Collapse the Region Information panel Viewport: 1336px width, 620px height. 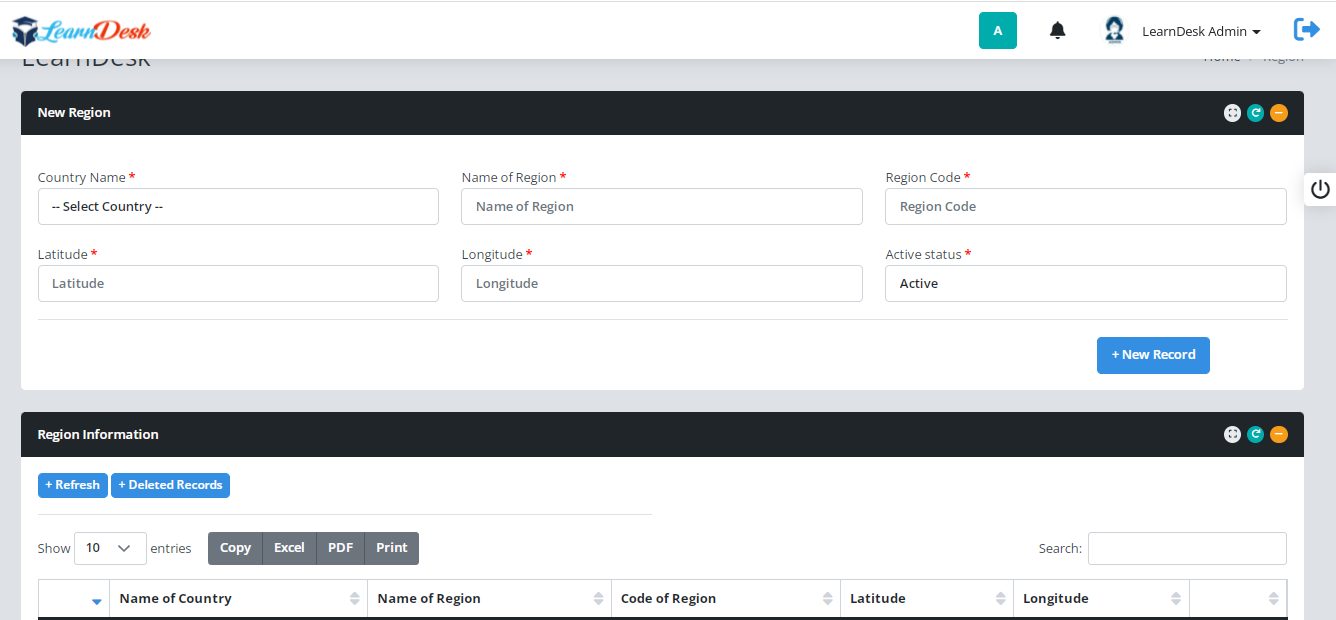pyautogui.click(x=1279, y=435)
